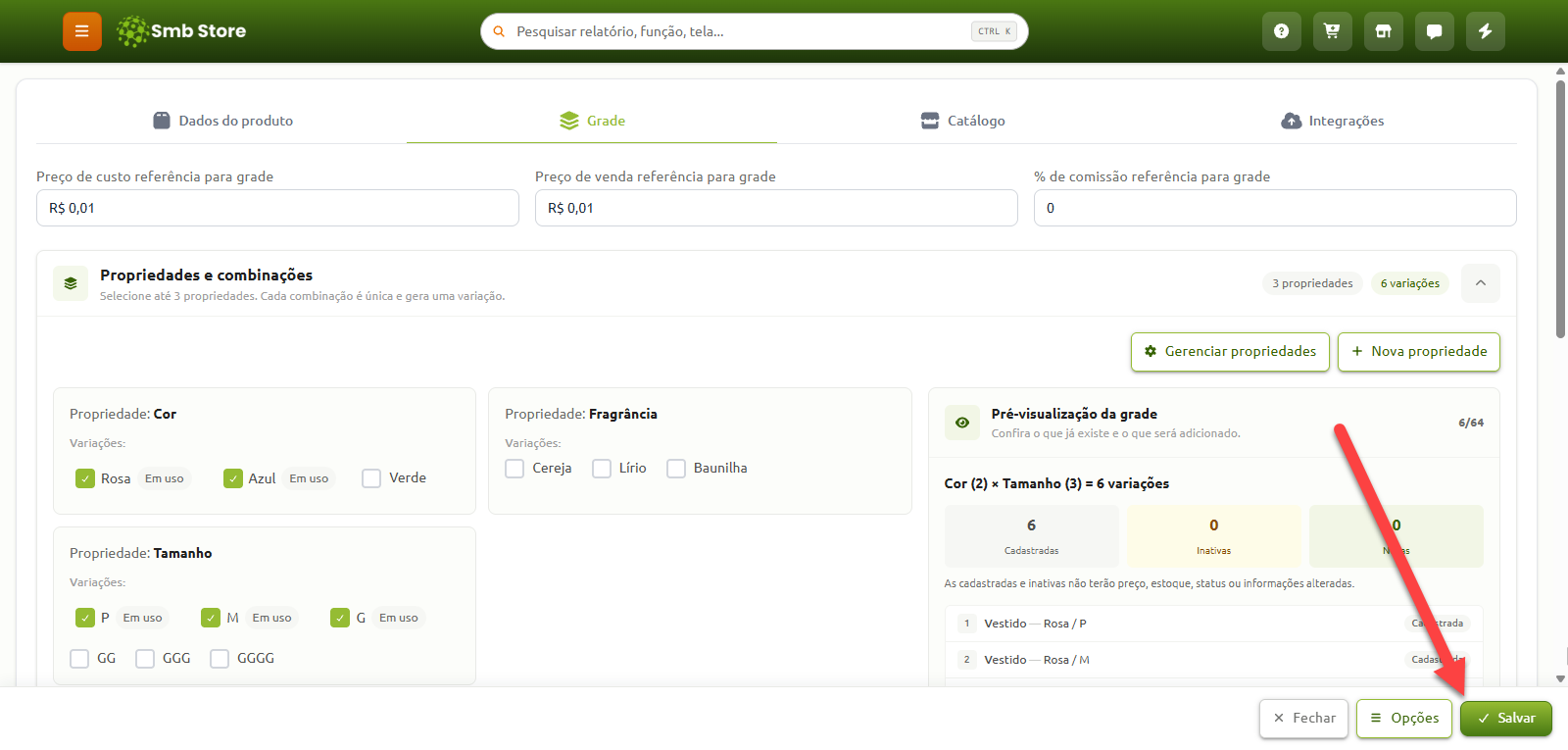This screenshot has height=750, width=1568.
Task: Open the lightning bolt shortcuts icon
Action: click(1485, 31)
